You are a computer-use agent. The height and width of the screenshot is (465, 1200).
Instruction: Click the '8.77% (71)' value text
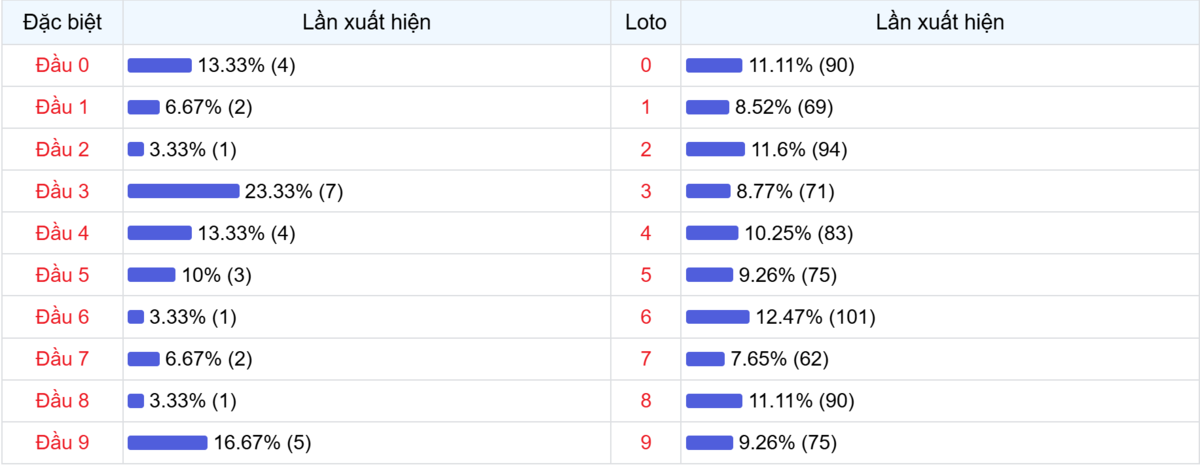pyautogui.click(x=785, y=191)
